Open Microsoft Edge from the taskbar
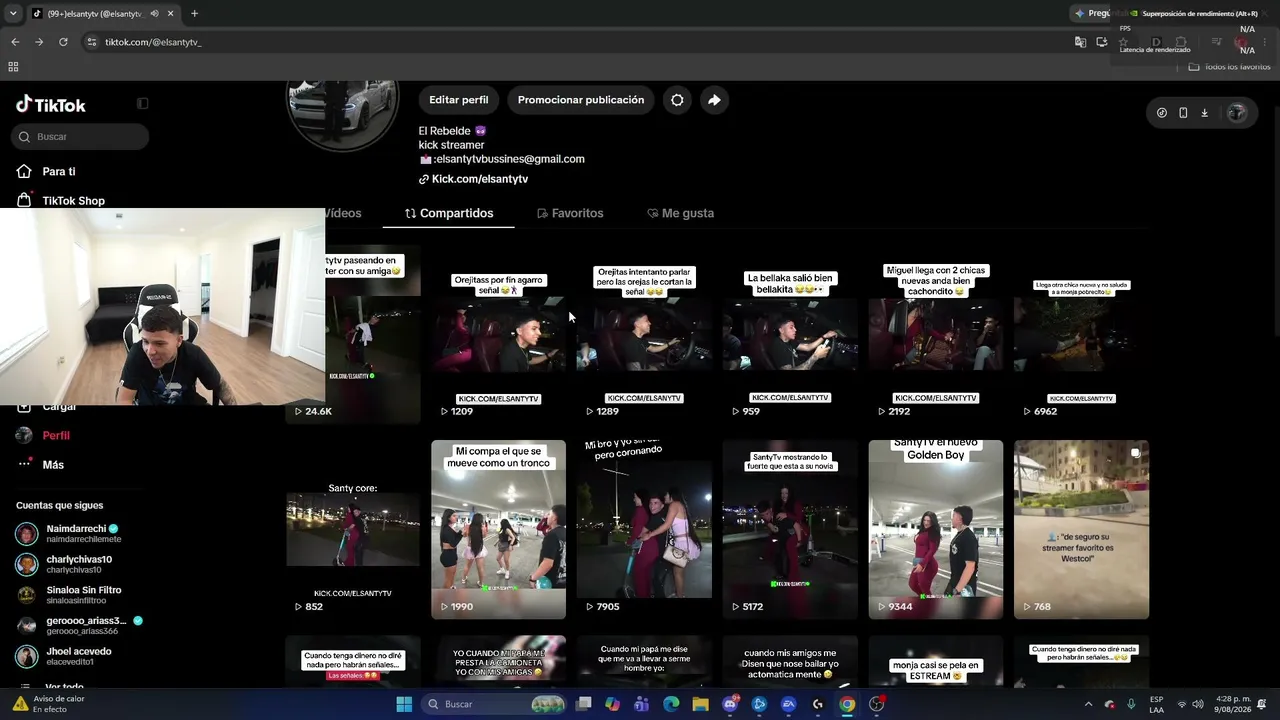 click(671, 704)
